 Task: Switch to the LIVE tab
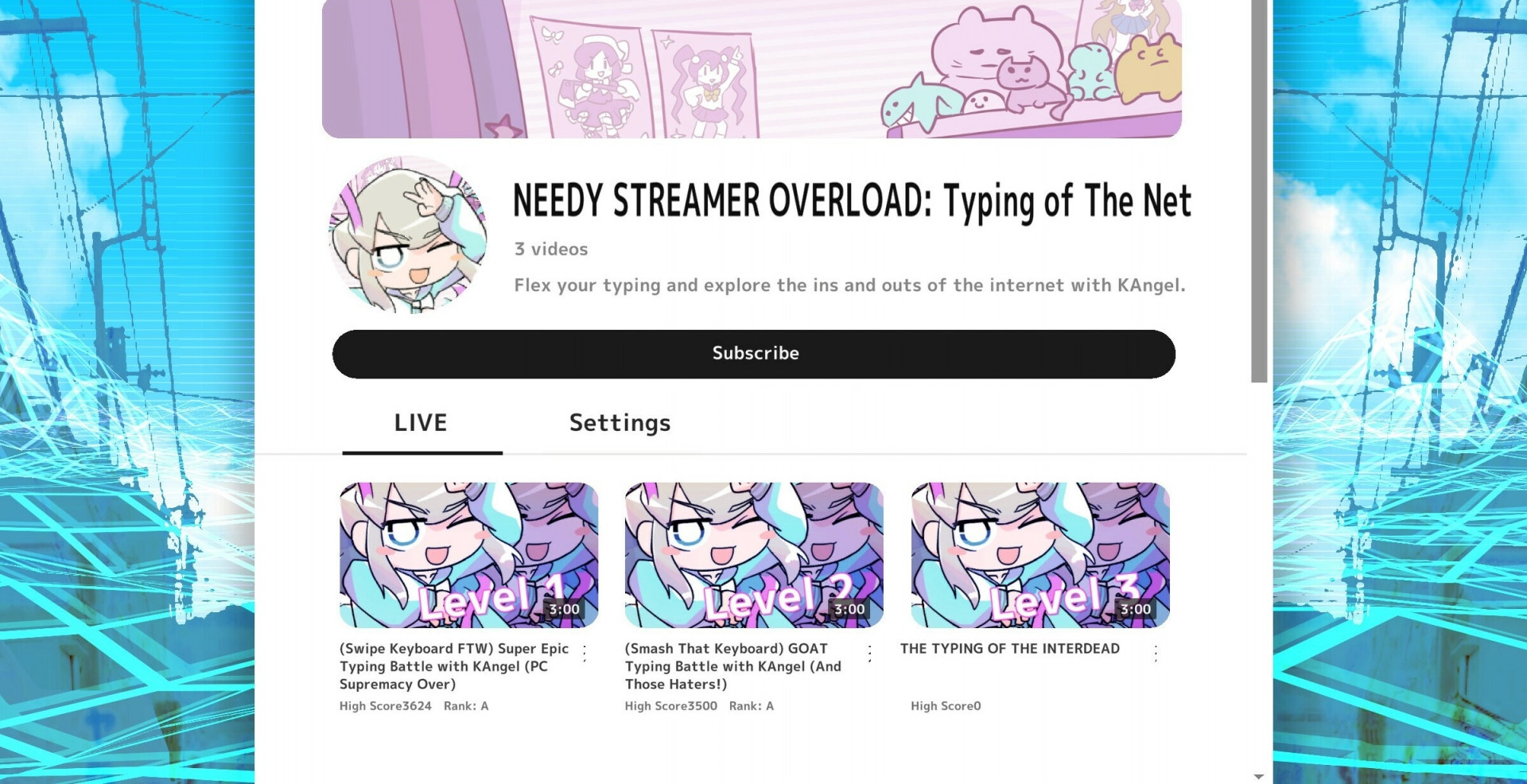coord(422,424)
